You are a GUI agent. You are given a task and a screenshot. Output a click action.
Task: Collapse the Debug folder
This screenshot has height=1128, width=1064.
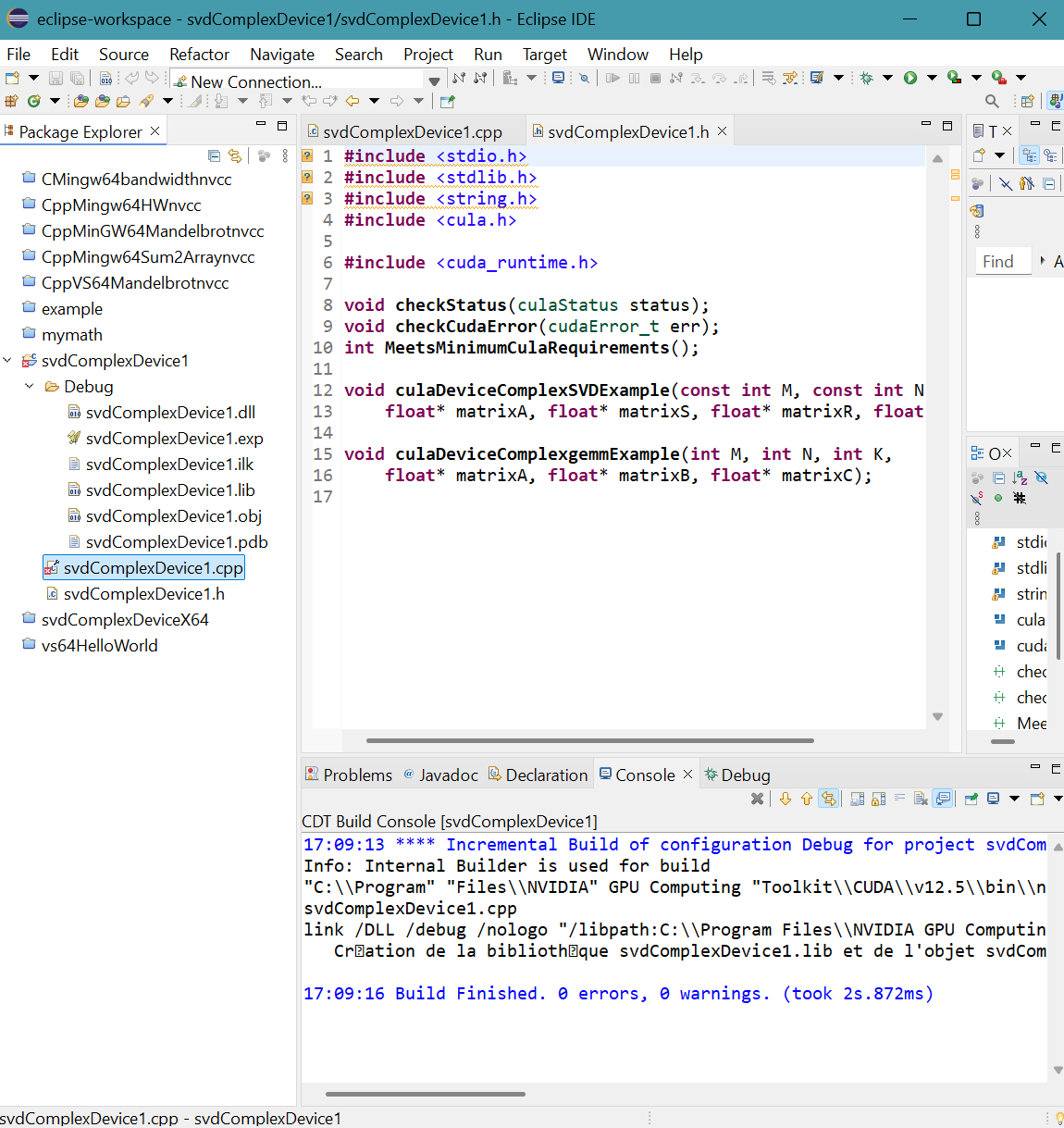30,387
